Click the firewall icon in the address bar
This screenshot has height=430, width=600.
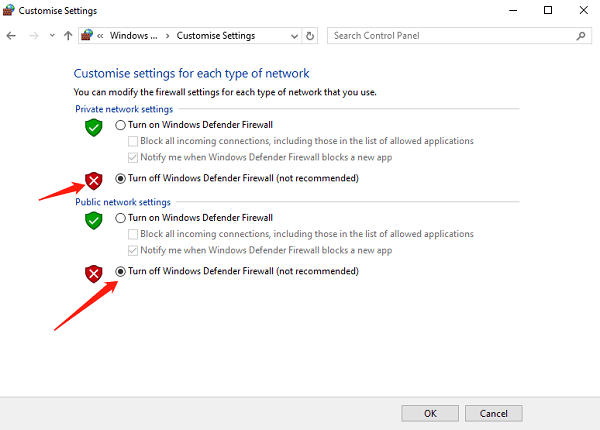tap(87, 35)
